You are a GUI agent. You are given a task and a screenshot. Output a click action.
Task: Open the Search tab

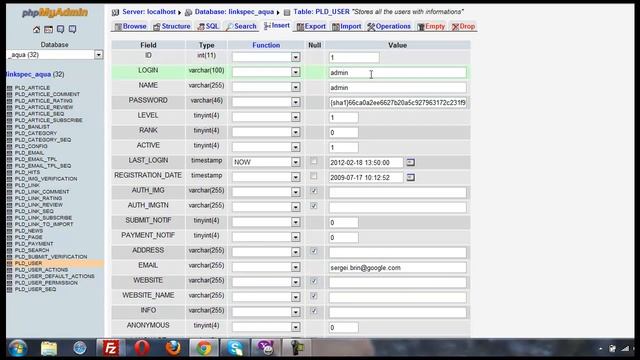pyautogui.click(x=241, y=27)
